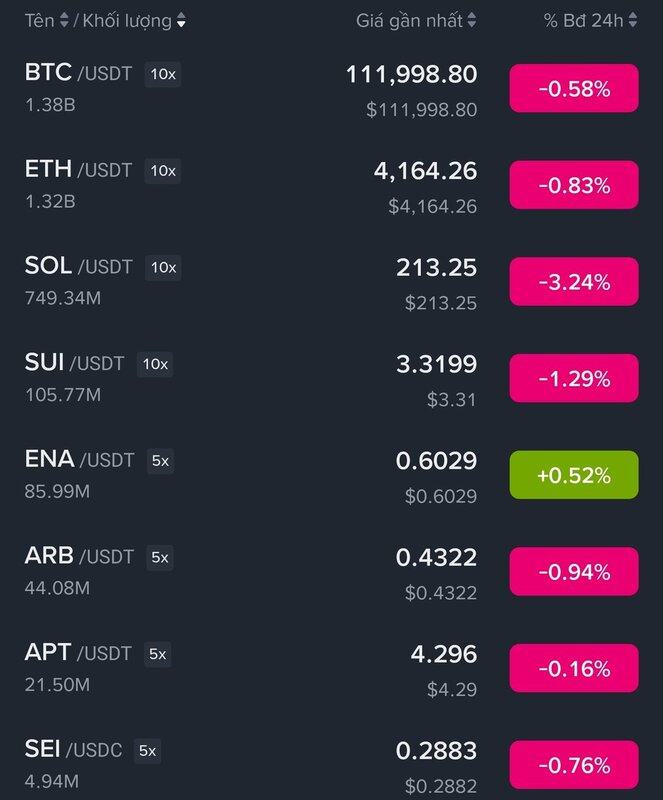Sort list by Tên column arrows
The width and height of the screenshot is (663, 800).
(x=64, y=20)
